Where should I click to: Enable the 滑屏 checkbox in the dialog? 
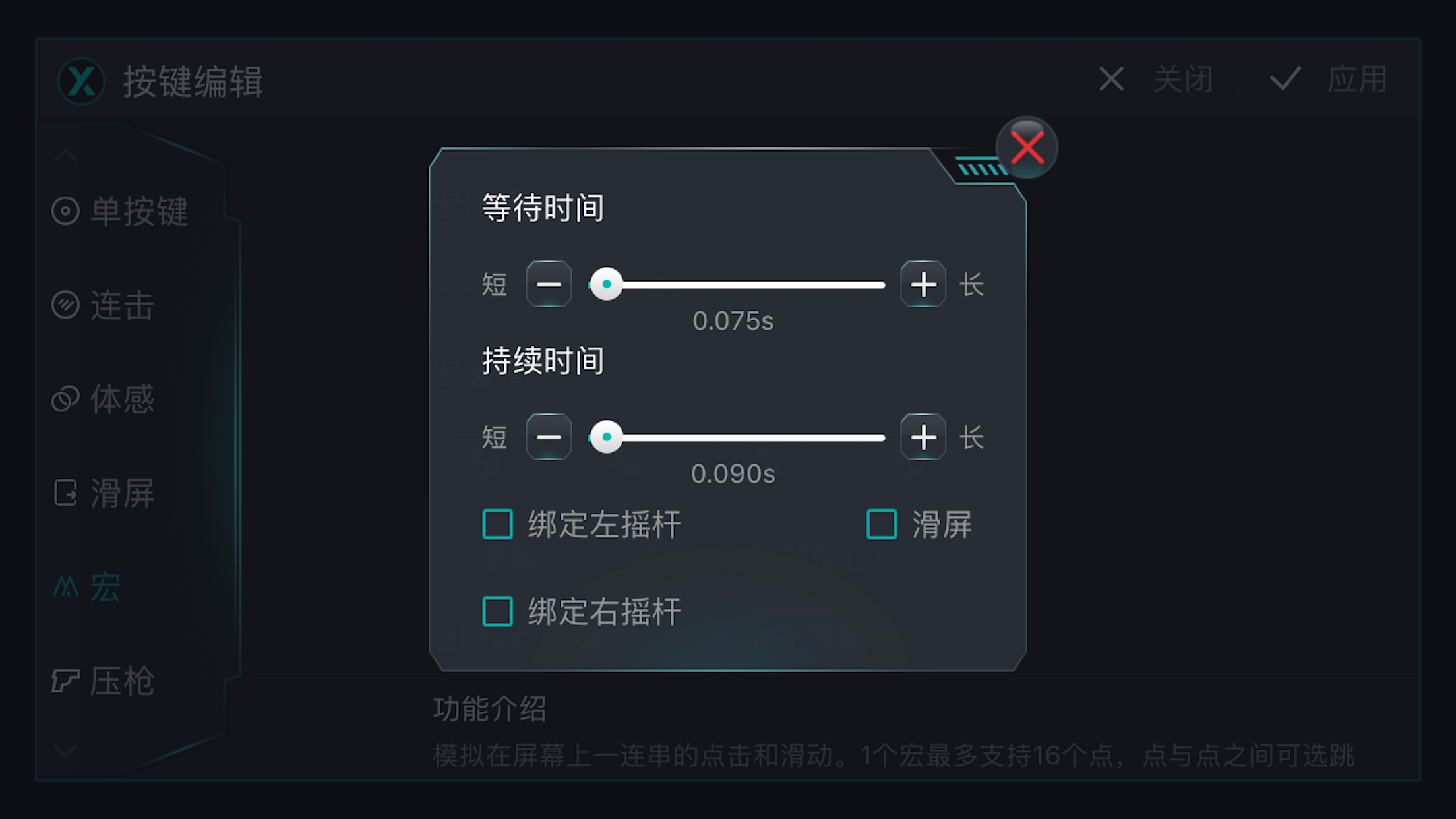(x=880, y=524)
